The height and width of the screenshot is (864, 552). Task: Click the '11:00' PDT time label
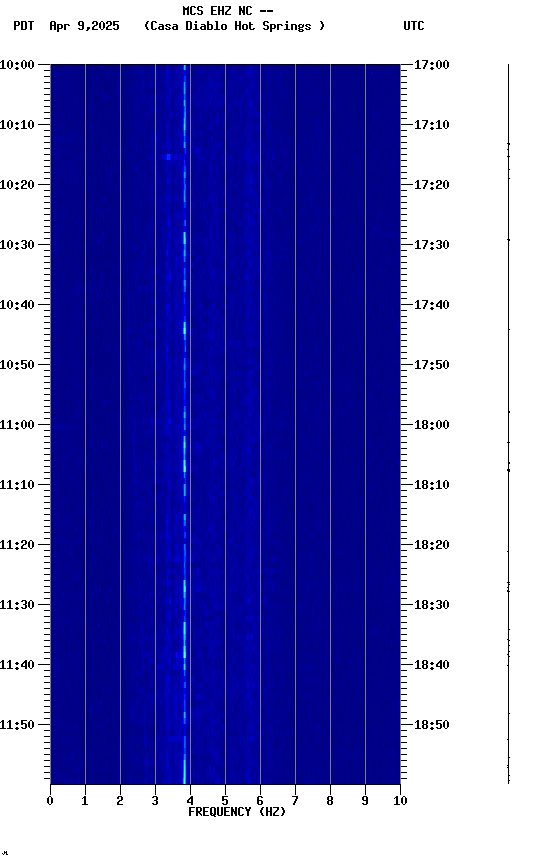[17, 425]
